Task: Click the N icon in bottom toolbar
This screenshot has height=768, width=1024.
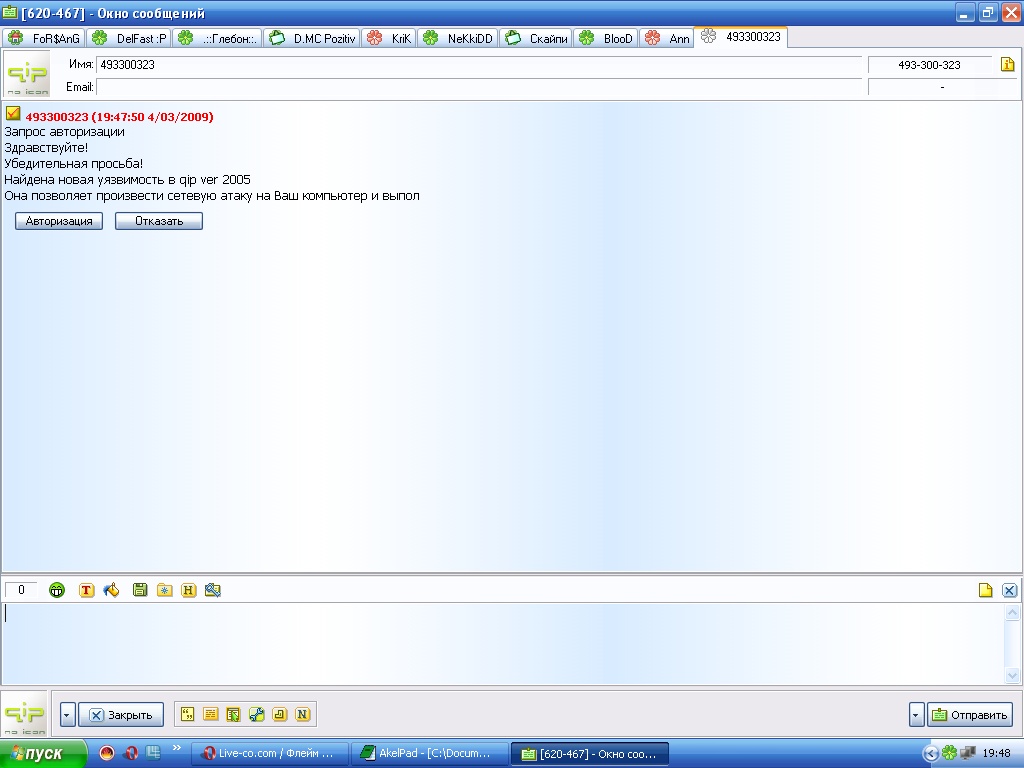Action: tap(303, 714)
